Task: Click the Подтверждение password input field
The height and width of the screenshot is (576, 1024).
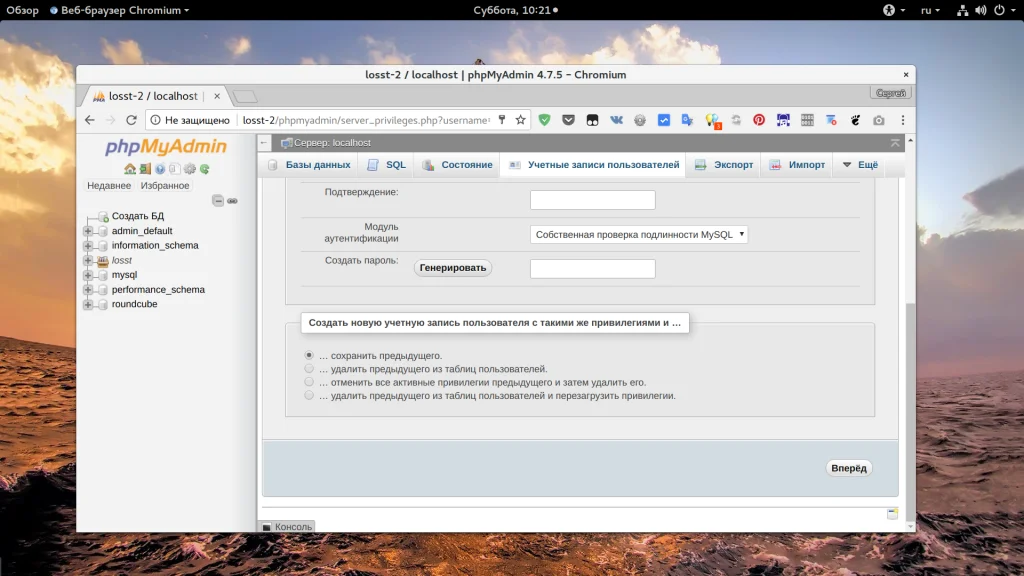Action: pyautogui.click(x=592, y=200)
